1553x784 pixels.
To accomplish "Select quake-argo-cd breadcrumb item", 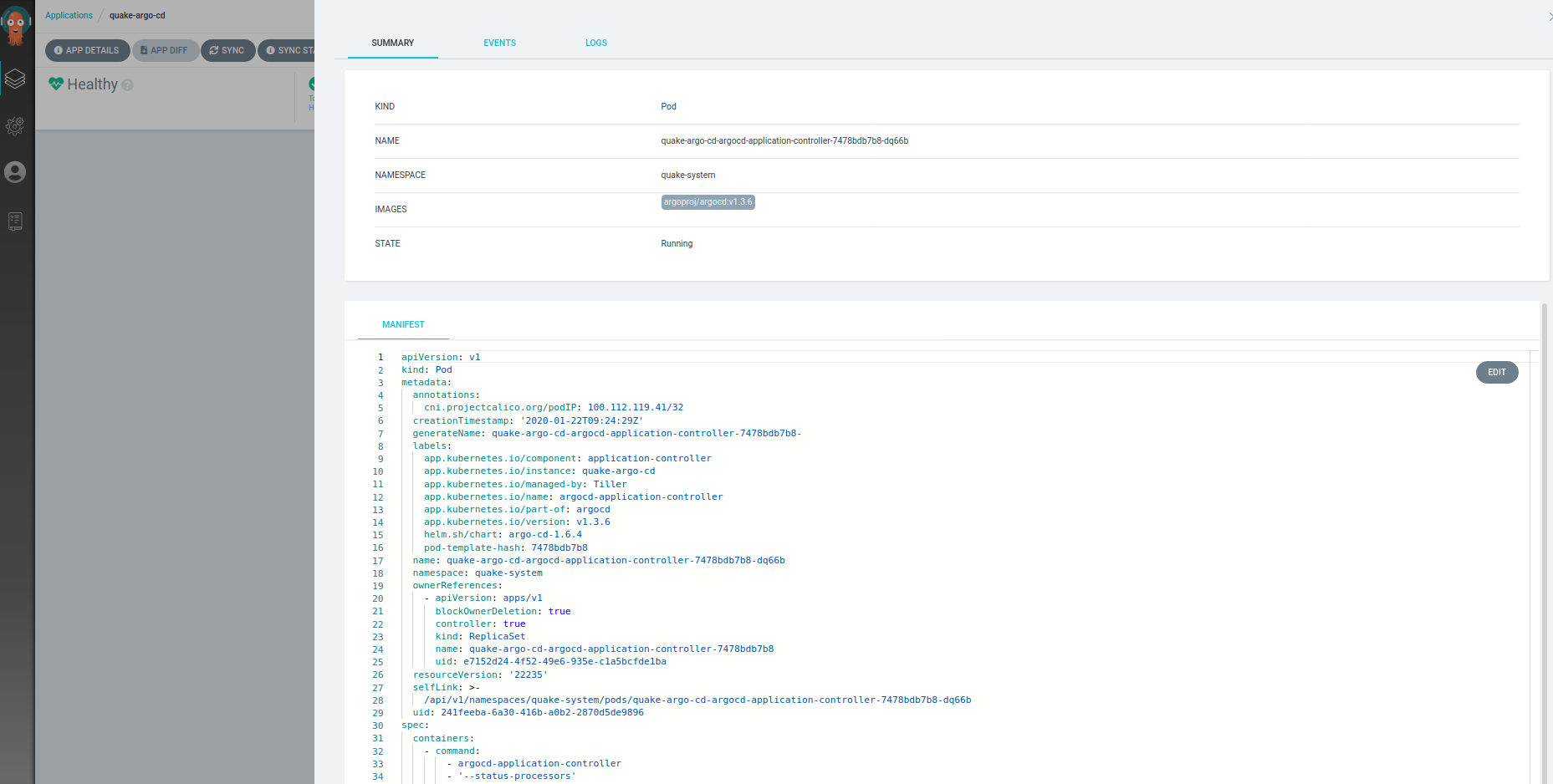I will point(137,15).
